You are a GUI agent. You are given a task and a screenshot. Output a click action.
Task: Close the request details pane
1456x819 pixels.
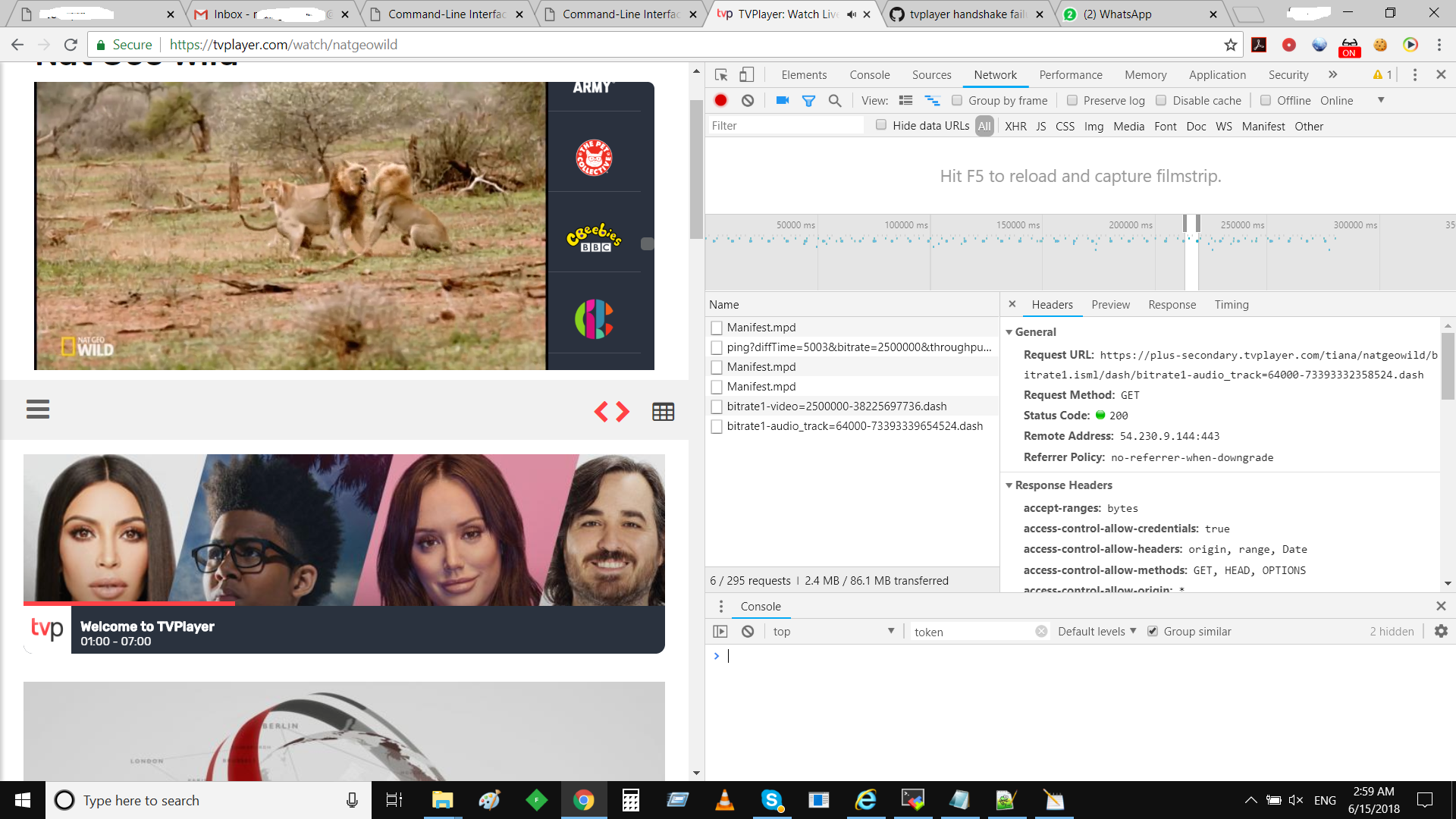[x=1012, y=304]
